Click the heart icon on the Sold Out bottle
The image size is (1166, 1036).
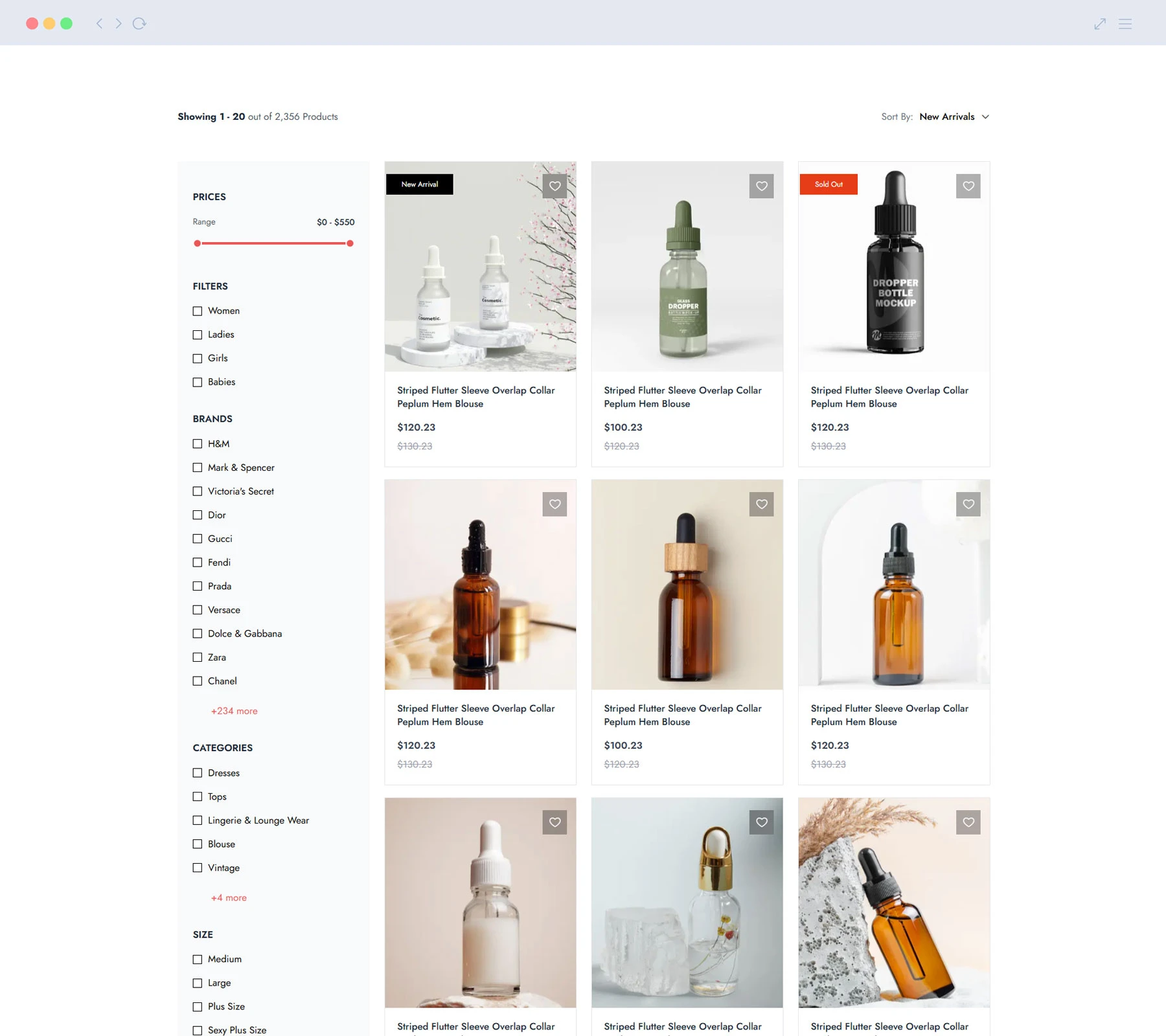[x=968, y=186]
